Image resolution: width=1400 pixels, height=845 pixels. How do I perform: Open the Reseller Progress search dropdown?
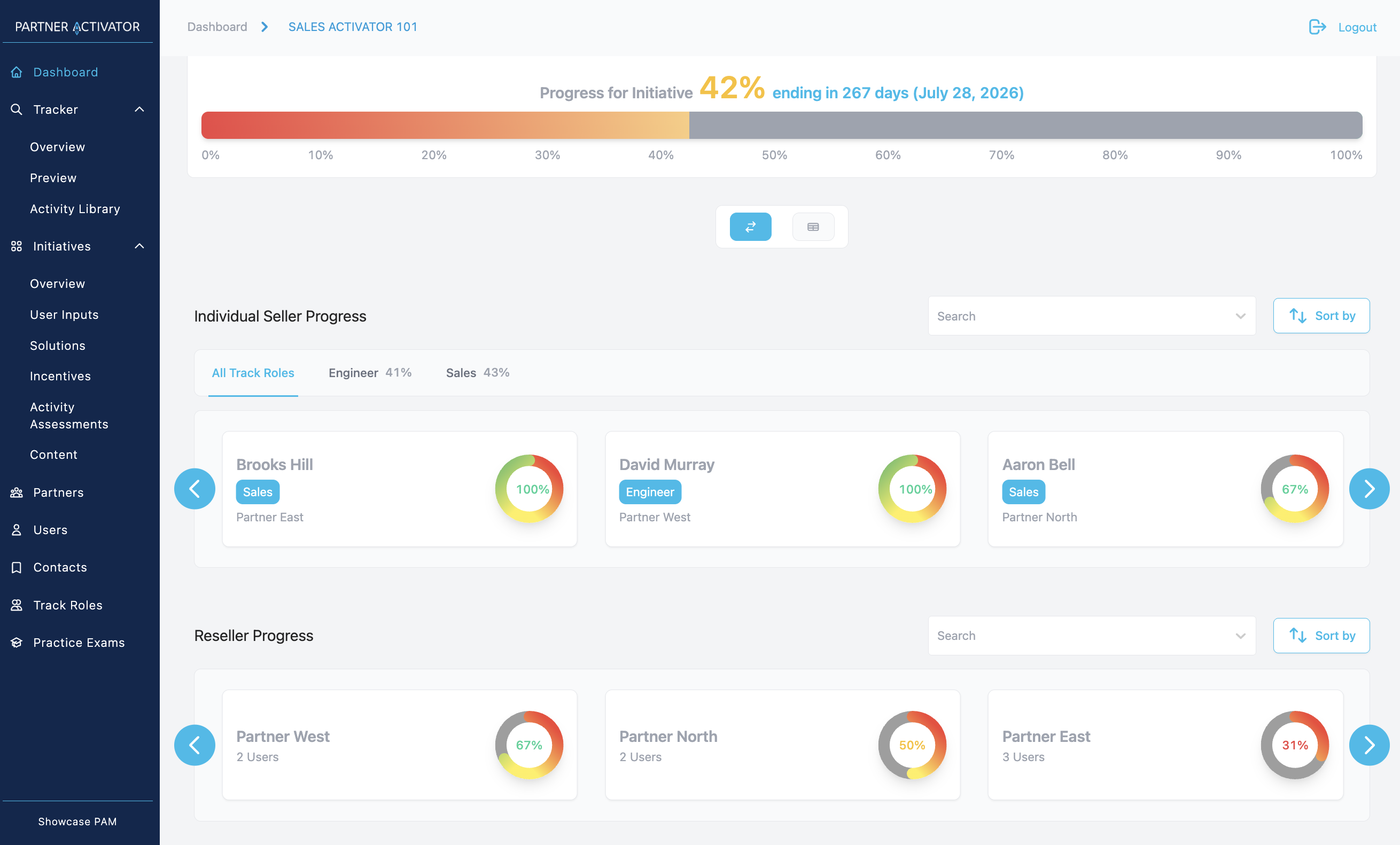tap(1091, 636)
